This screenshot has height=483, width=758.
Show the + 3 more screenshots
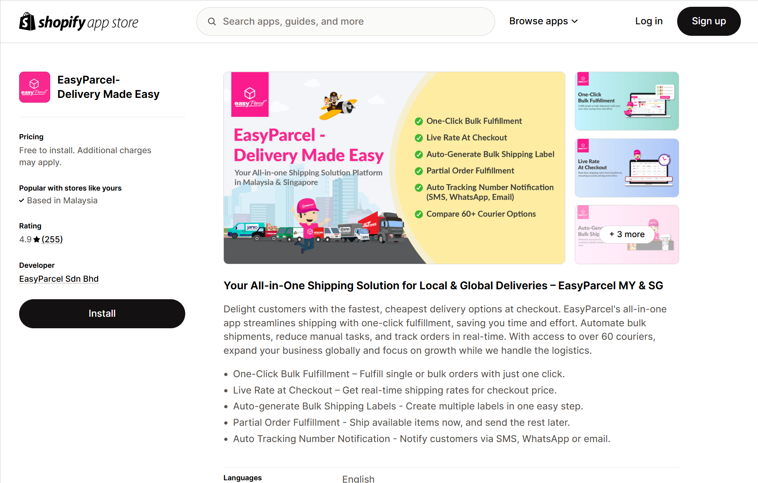click(x=627, y=234)
